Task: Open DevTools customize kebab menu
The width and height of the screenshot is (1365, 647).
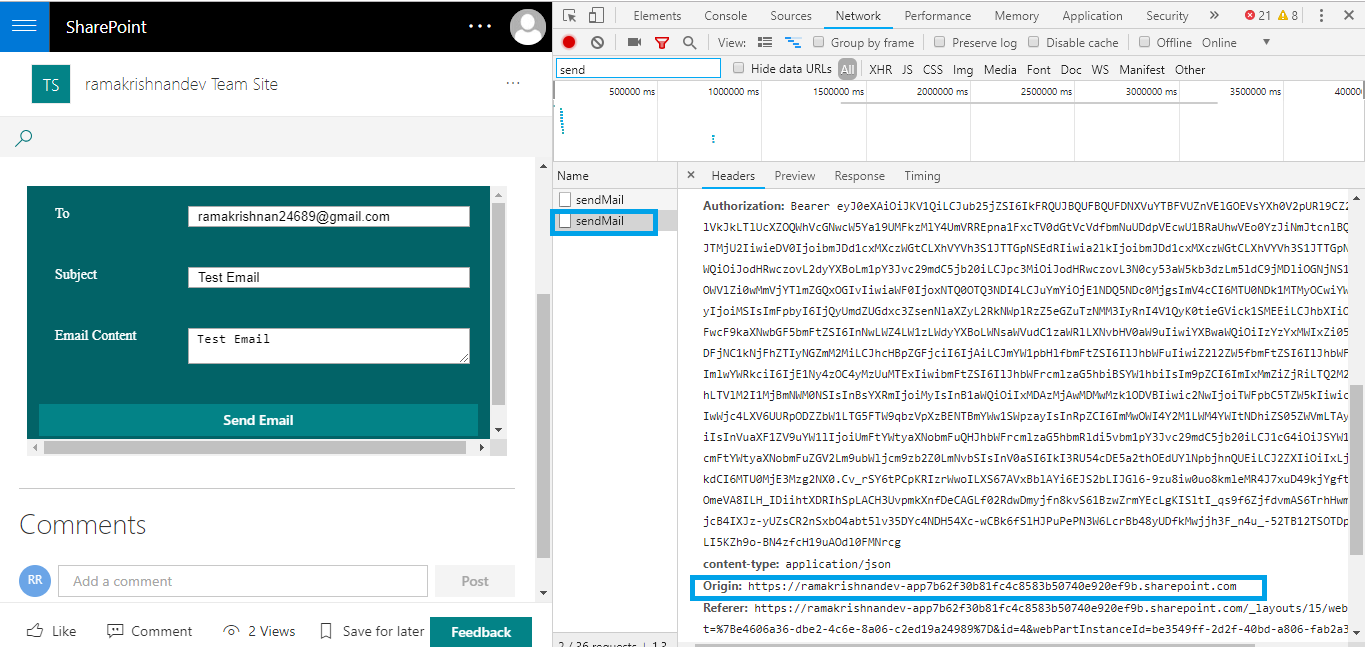Action: pos(1322,15)
